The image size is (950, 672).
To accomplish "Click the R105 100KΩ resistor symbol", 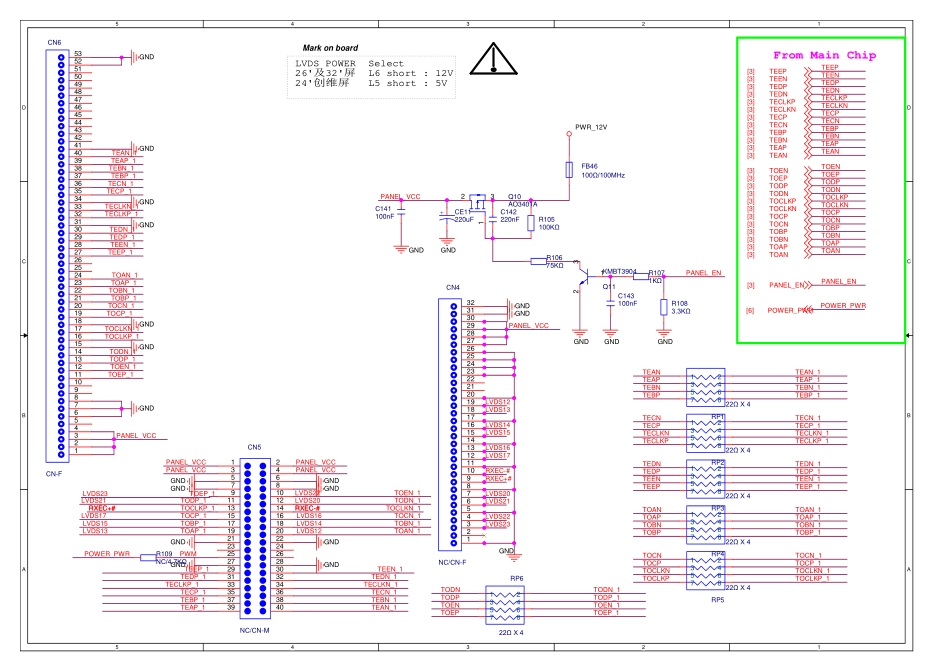I will (530, 221).
